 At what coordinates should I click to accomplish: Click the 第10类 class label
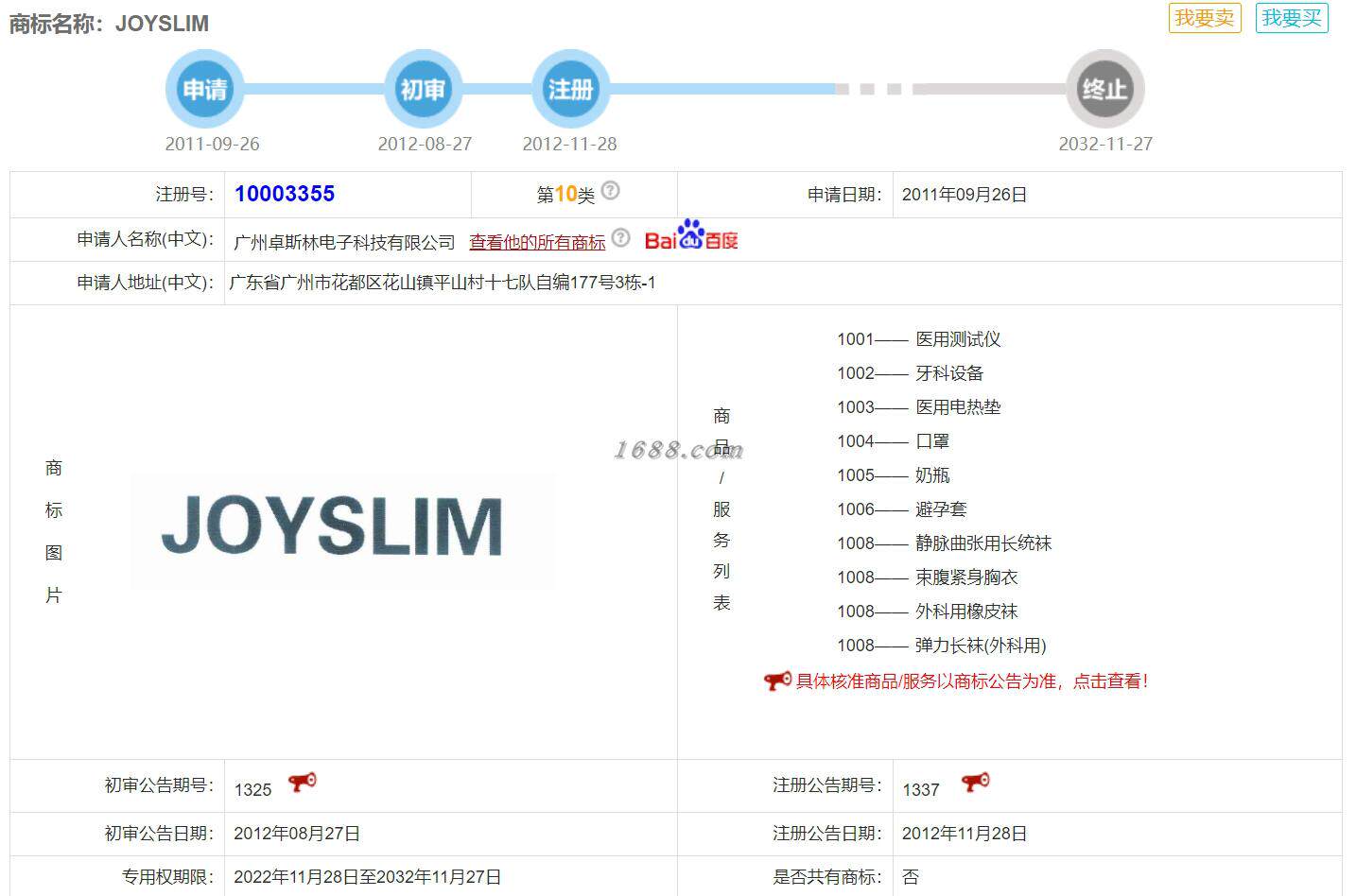pyautogui.click(x=565, y=195)
